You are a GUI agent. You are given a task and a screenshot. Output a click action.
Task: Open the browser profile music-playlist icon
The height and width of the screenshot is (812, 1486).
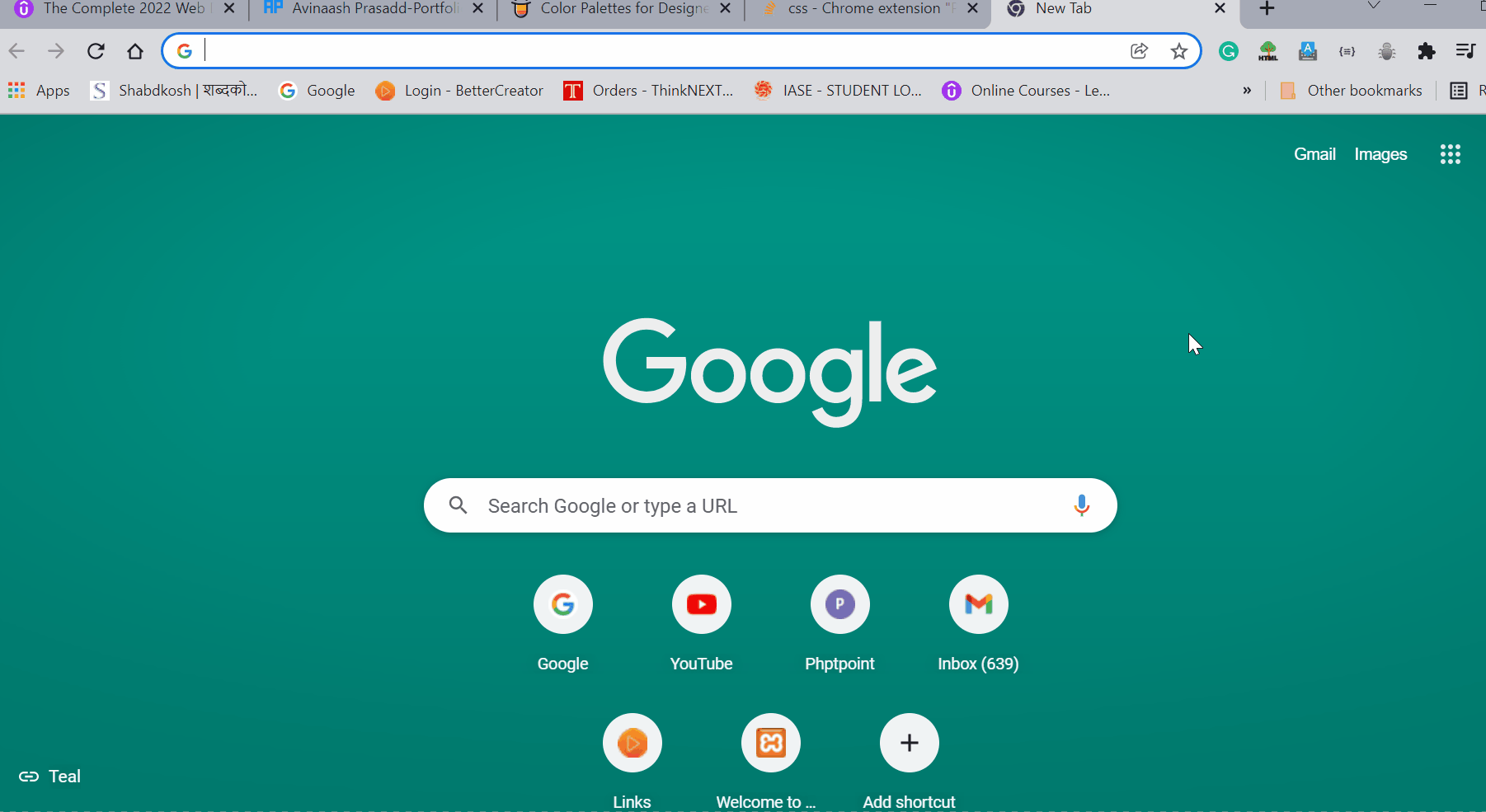click(1466, 50)
